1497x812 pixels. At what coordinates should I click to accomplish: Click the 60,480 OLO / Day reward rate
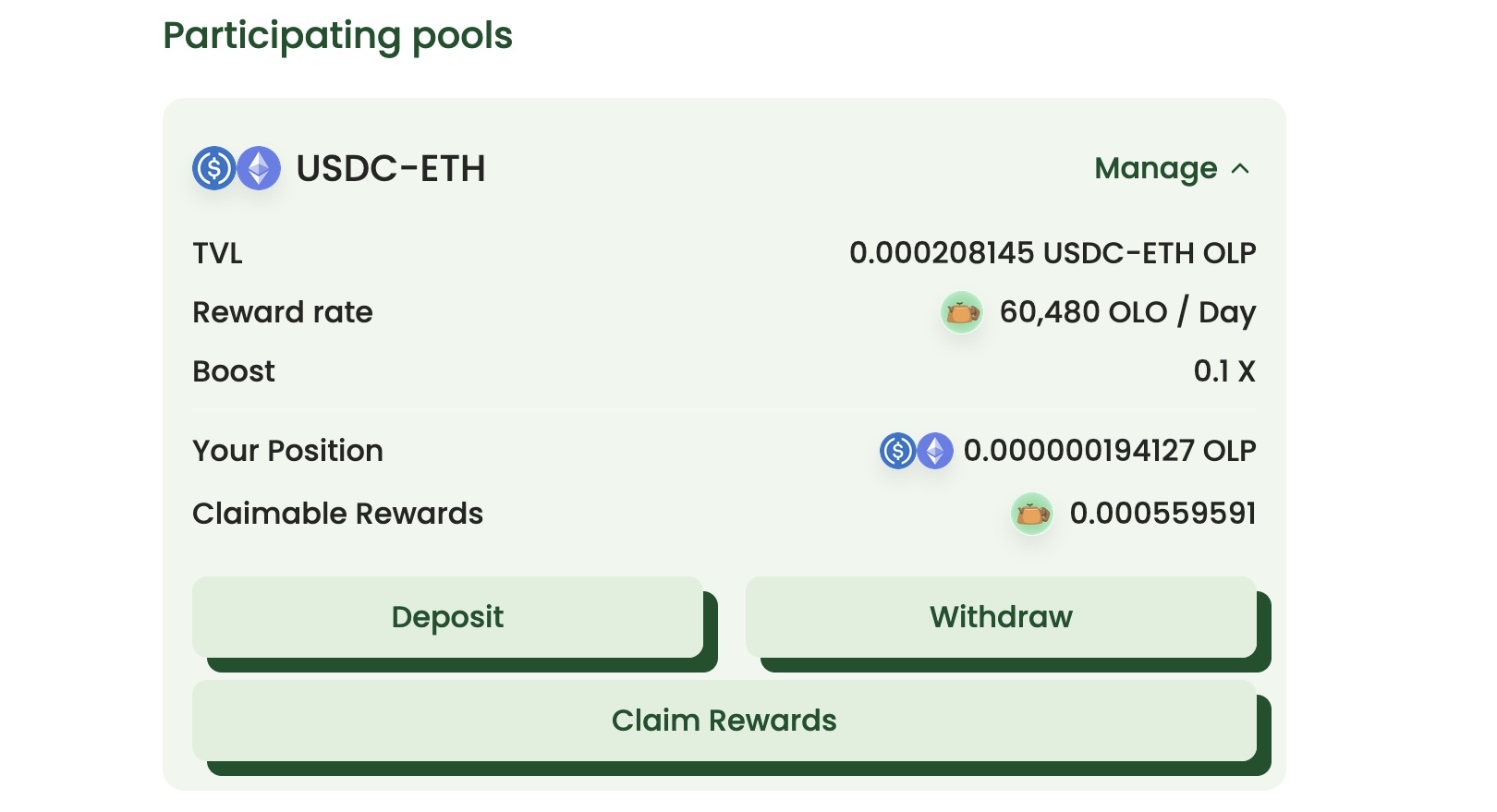1127,312
